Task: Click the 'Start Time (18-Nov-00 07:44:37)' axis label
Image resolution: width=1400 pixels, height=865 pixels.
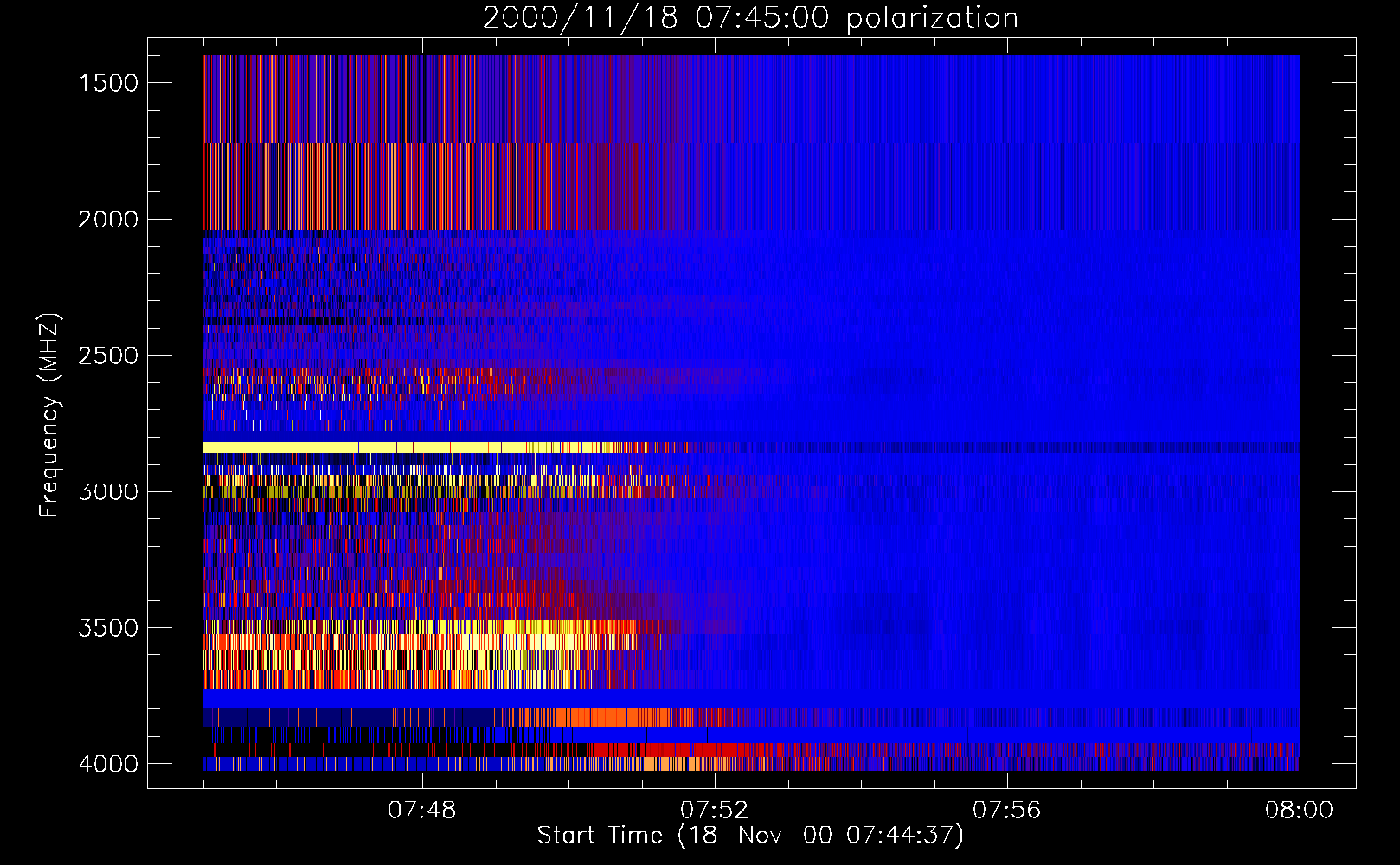Action: coord(750,835)
